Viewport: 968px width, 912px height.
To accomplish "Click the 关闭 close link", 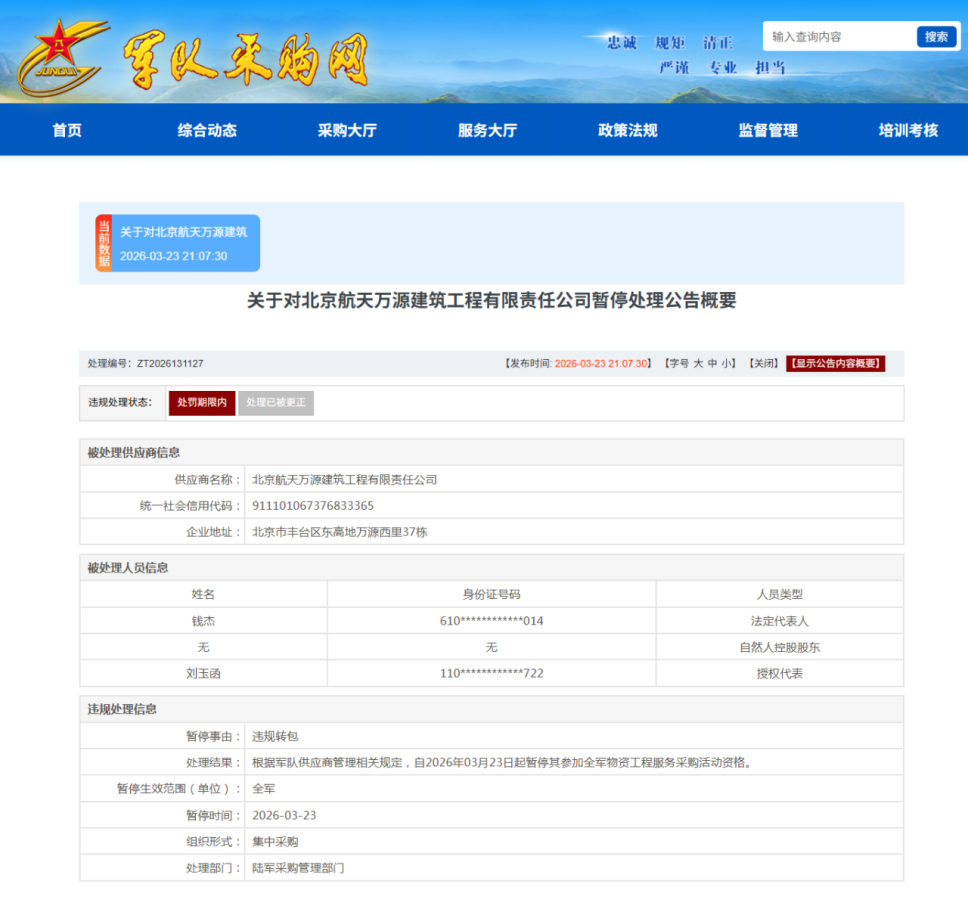I will point(763,364).
